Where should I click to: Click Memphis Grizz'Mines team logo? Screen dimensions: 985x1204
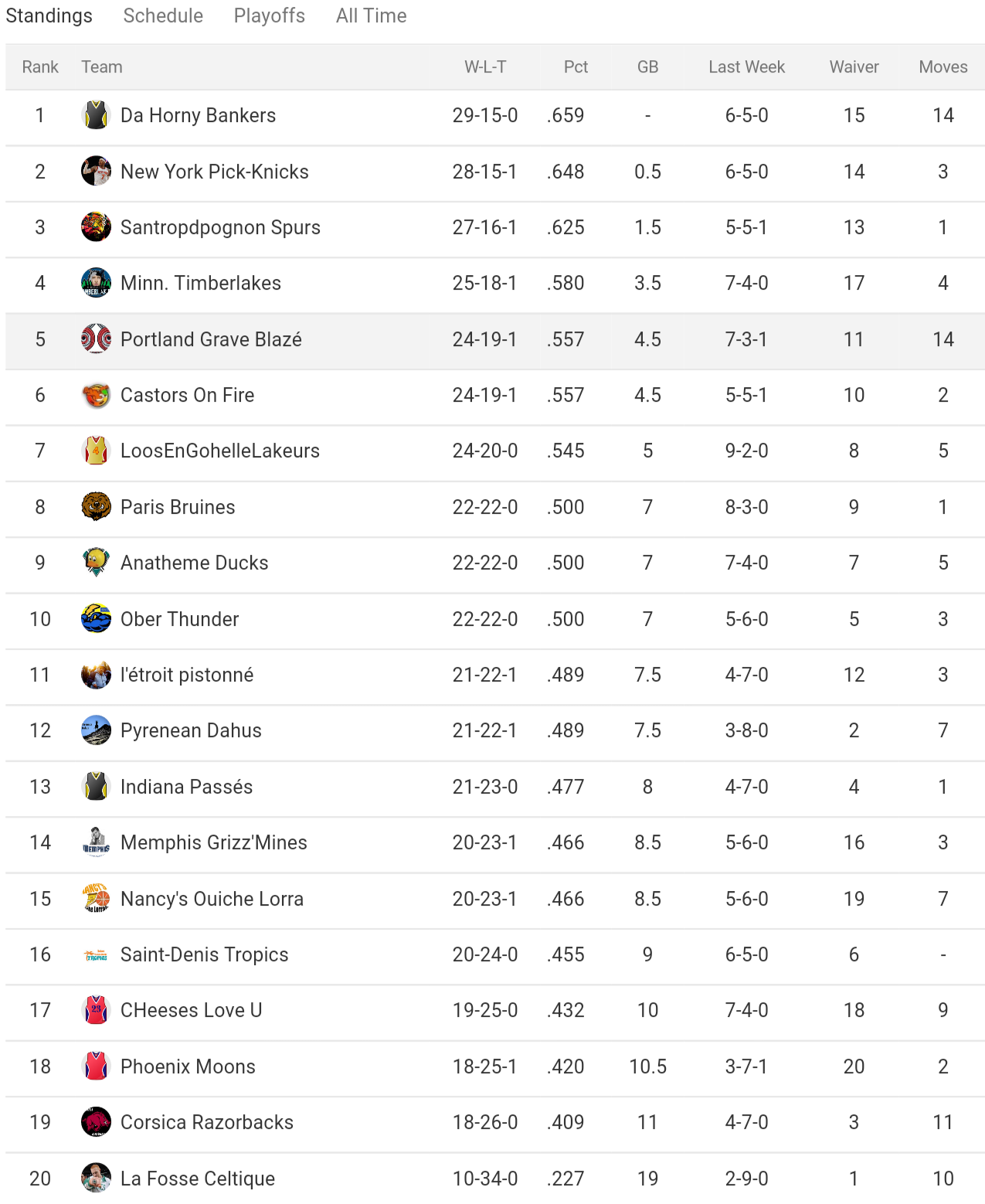(96, 842)
